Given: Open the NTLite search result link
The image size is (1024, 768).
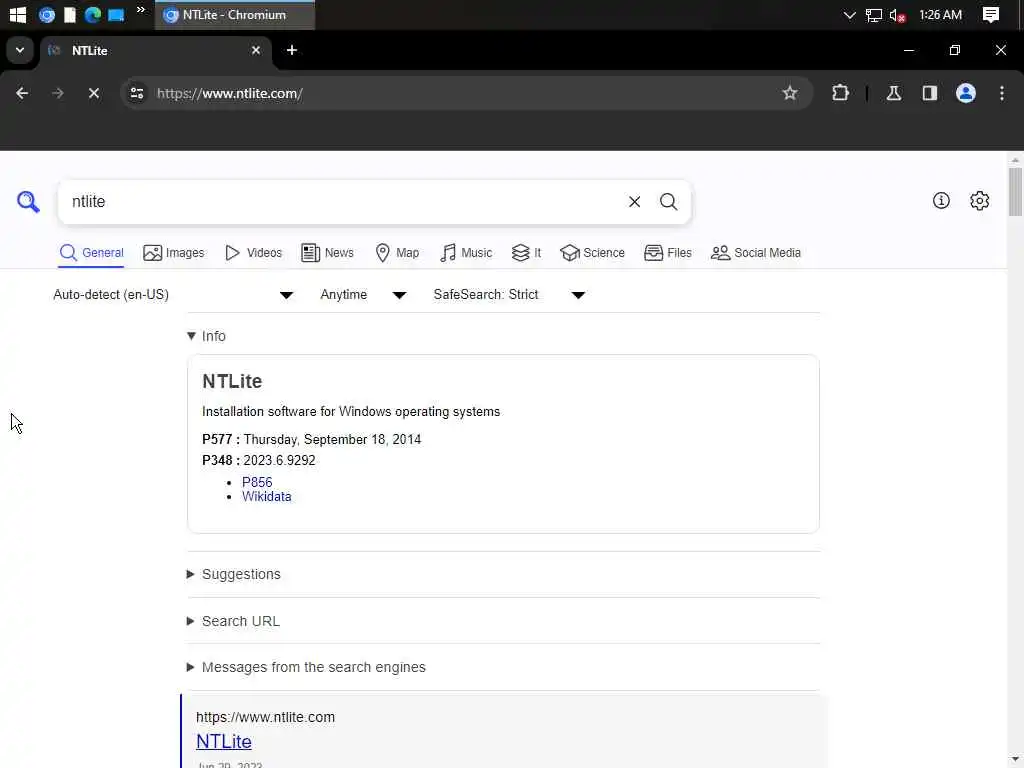Looking at the screenshot, I should click(223, 741).
